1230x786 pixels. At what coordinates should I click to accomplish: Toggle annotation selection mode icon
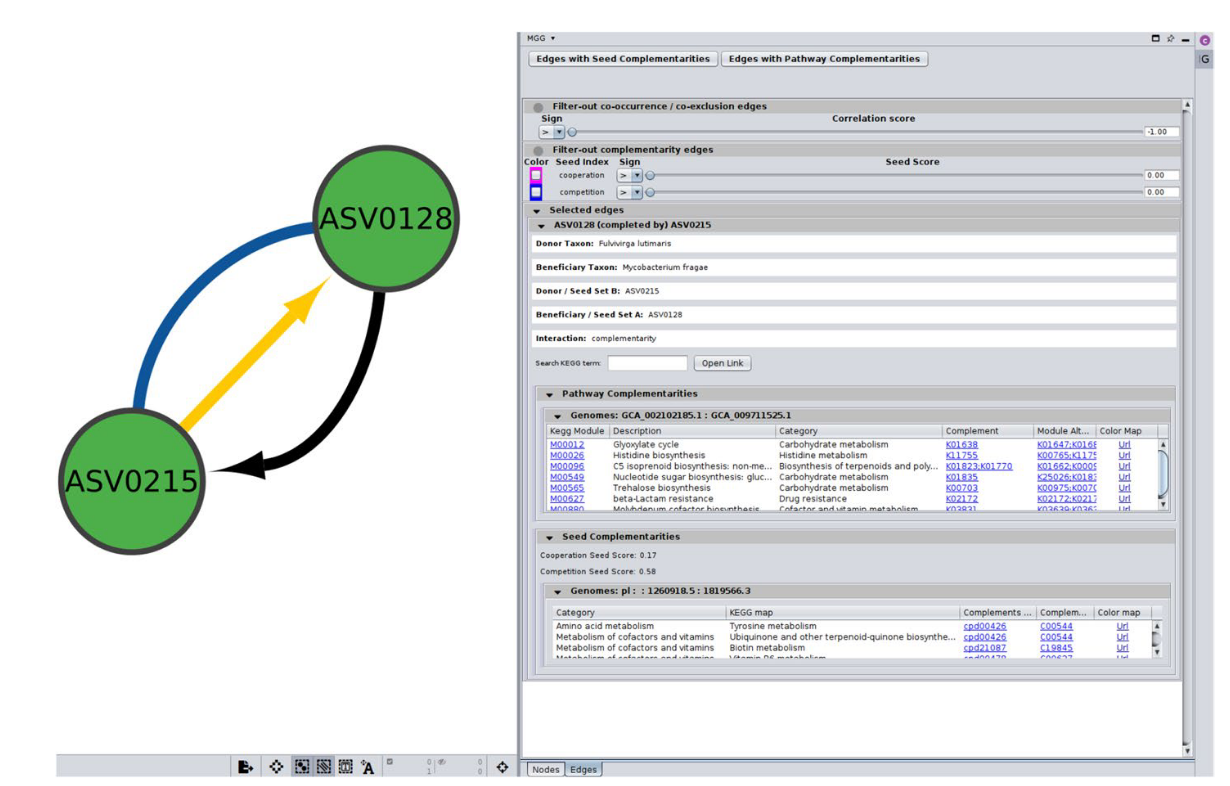(346, 767)
